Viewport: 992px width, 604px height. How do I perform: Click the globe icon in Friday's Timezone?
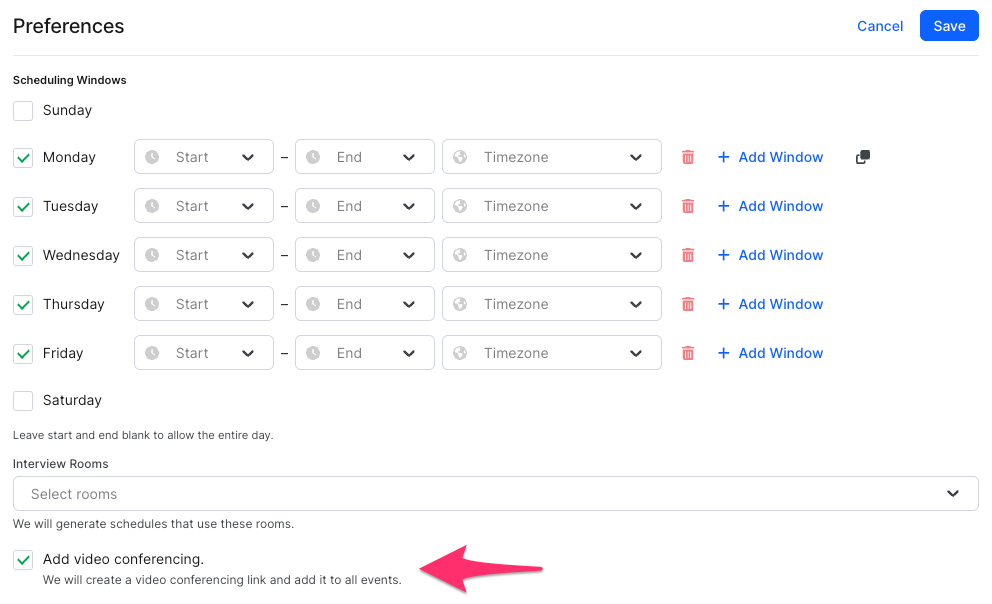coord(460,353)
